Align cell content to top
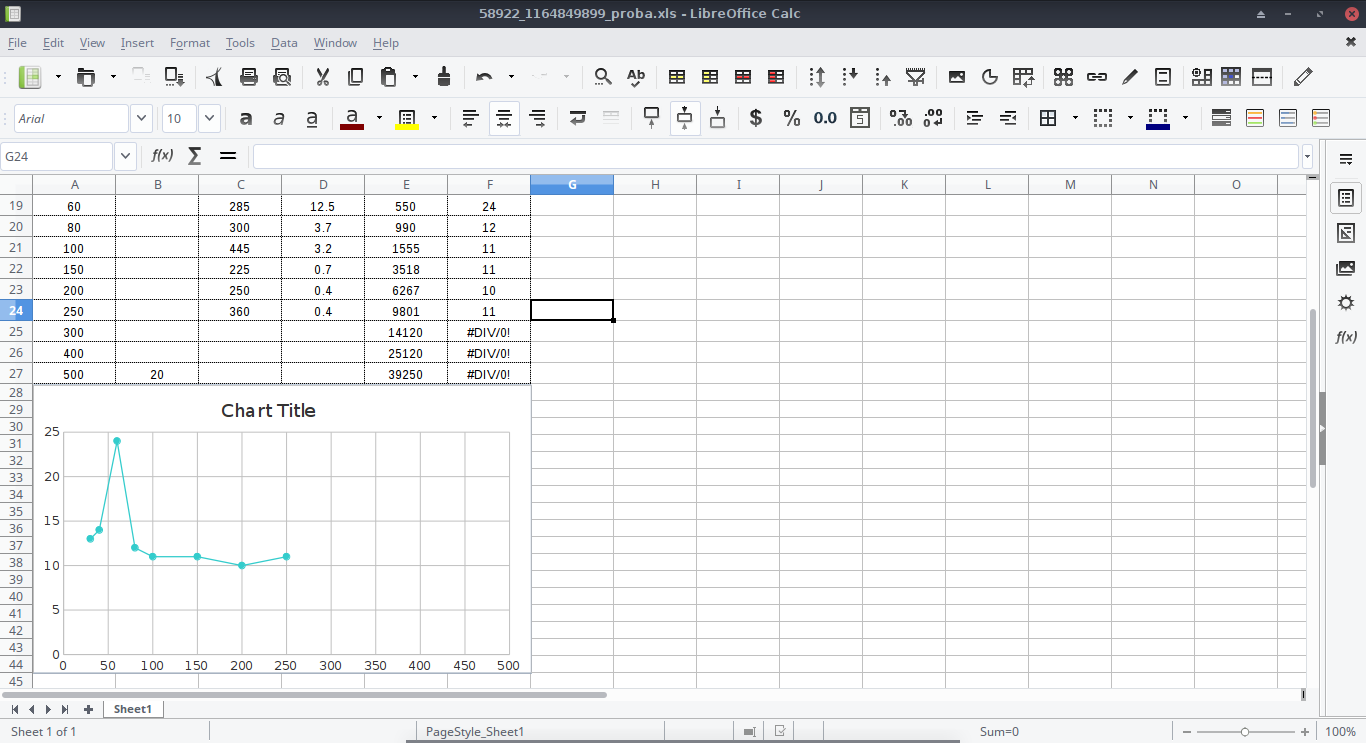 tap(651, 118)
